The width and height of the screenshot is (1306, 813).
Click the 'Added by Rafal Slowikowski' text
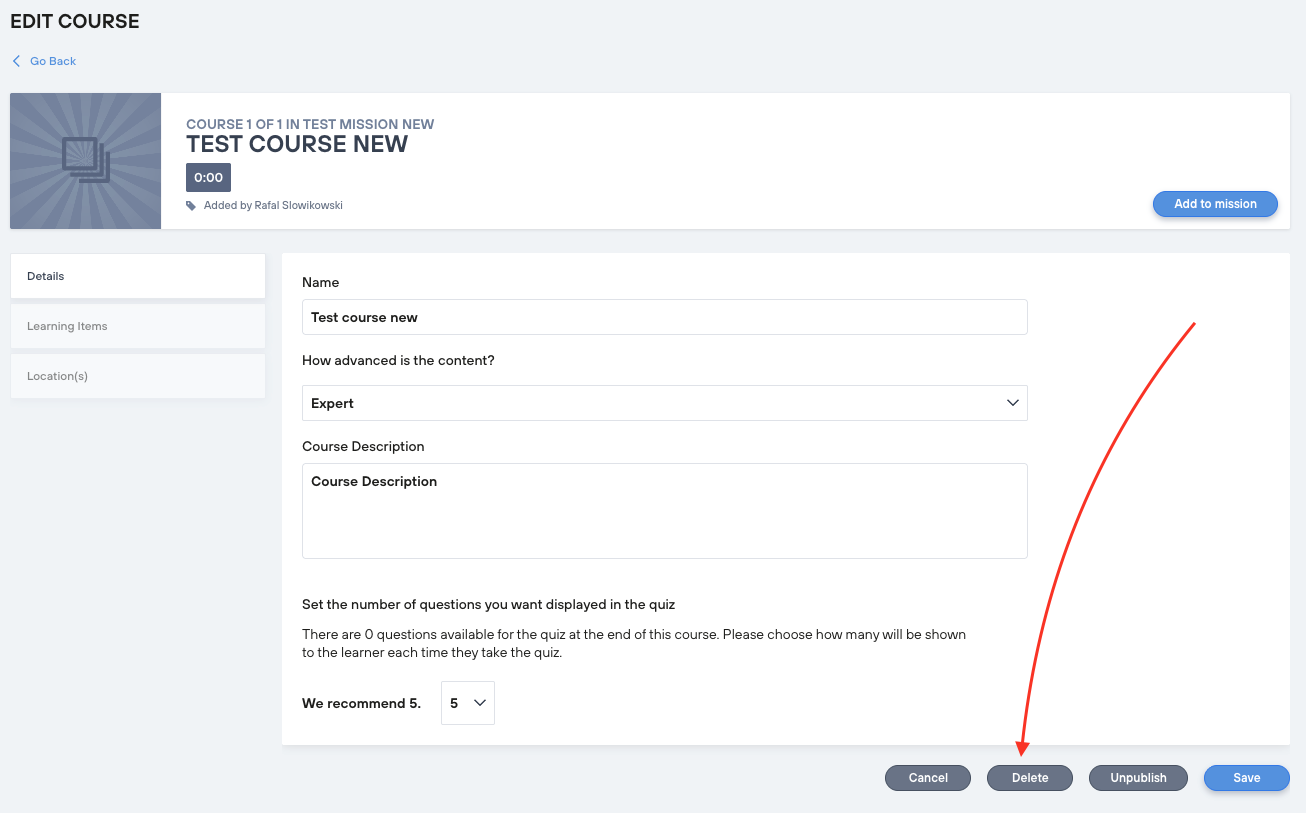coord(273,205)
